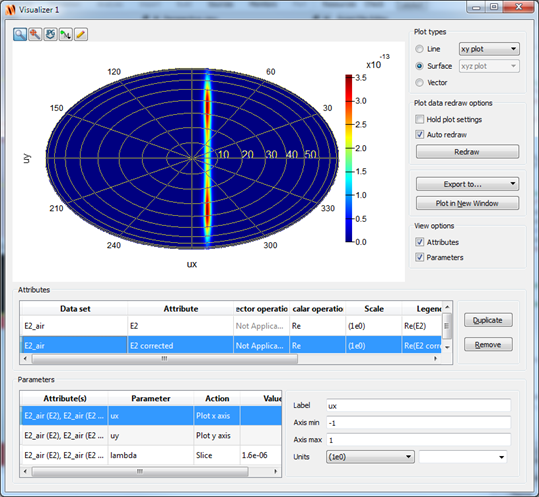The height and width of the screenshot is (497, 539).
Task: Select the Vector plot type radio button
Action: tap(419, 82)
